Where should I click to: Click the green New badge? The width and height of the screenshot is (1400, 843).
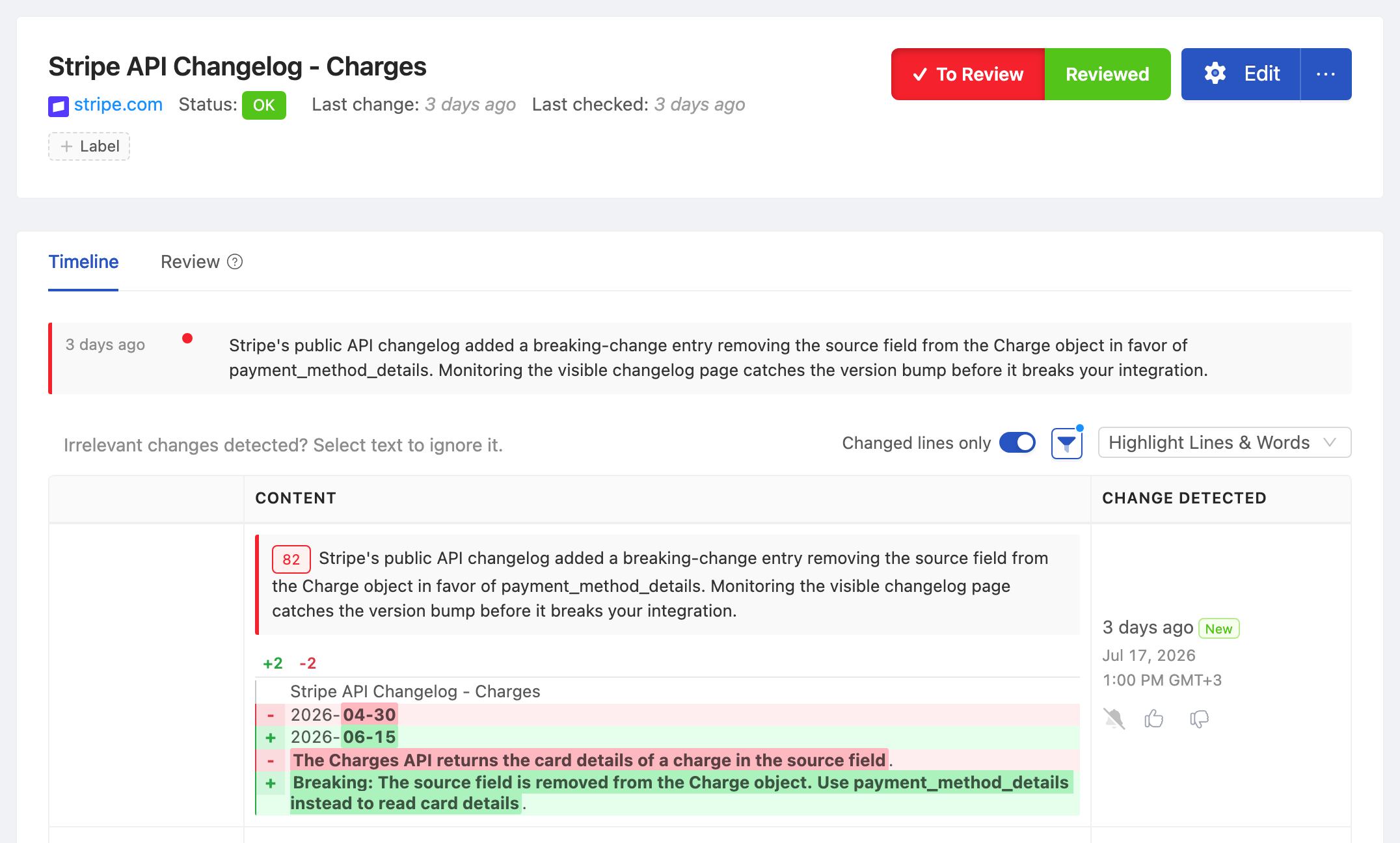coord(1218,629)
